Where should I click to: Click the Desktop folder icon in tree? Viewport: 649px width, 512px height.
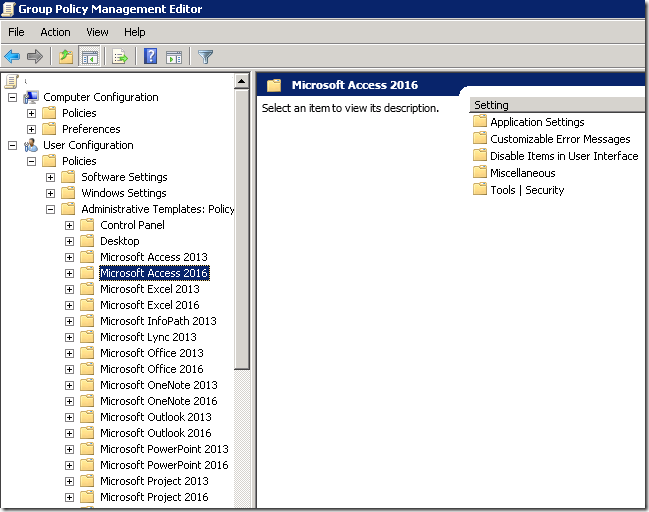click(87, 241)
